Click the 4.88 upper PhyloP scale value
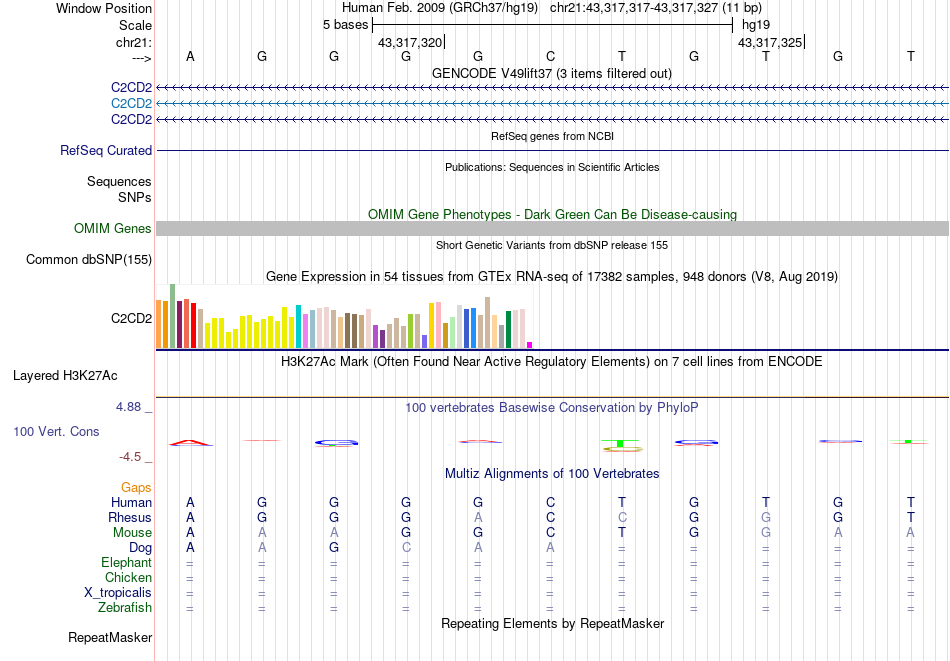This screenshot has width=950, height=661. (x=128, y=407)
